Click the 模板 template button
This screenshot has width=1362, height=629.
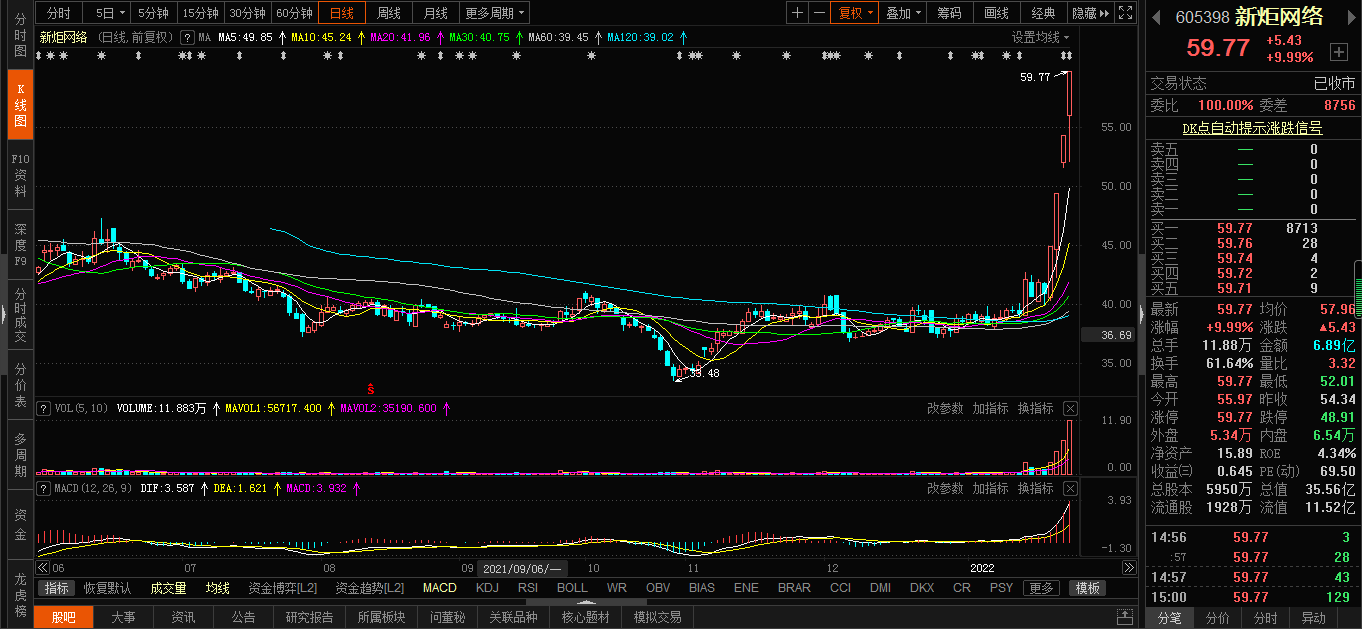pyautogui.click(x=1087, y=588)
